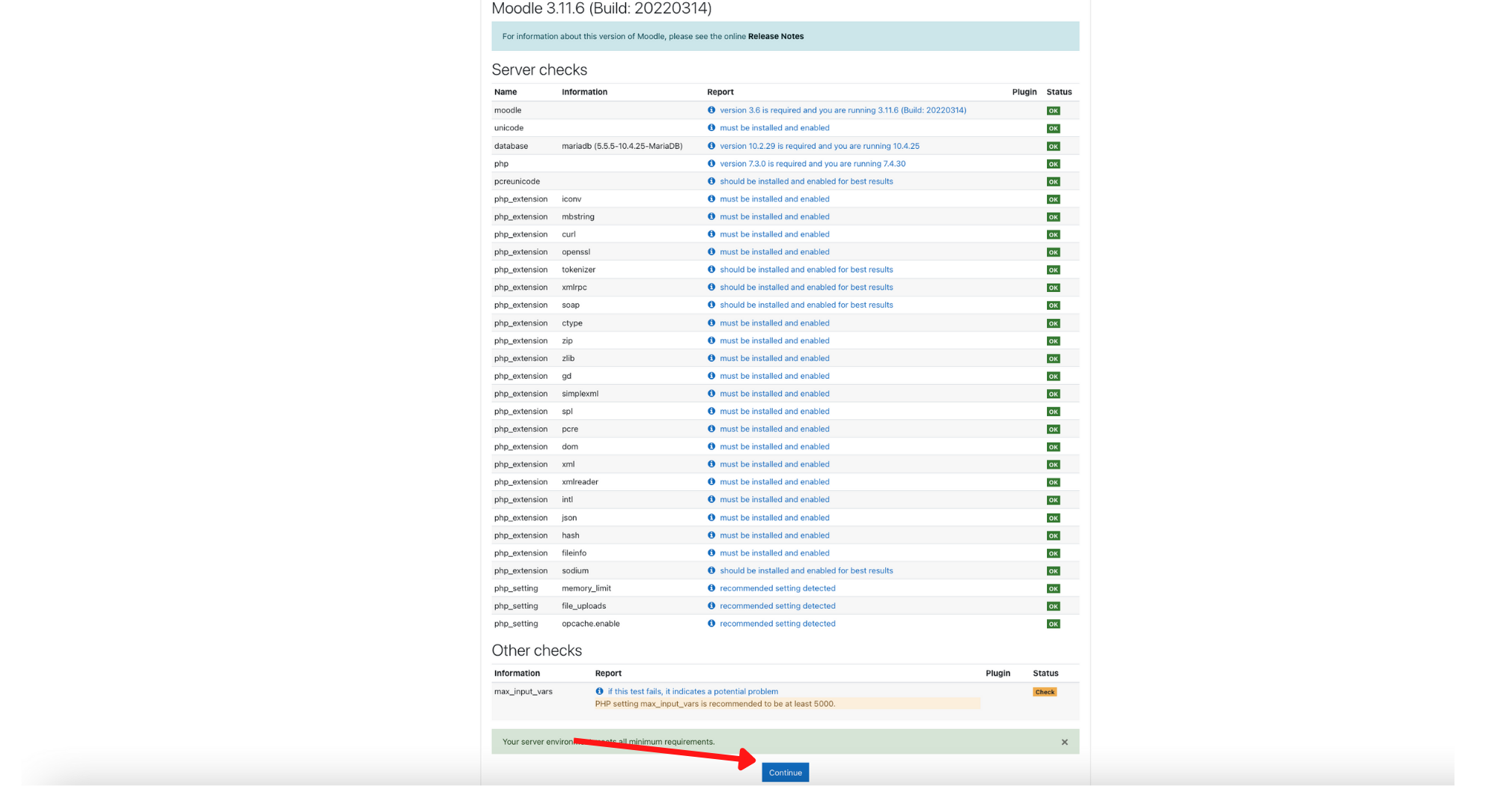1512x786 pixels.
Task: Open the report link for opcache.enable
Action: (777, 624)
